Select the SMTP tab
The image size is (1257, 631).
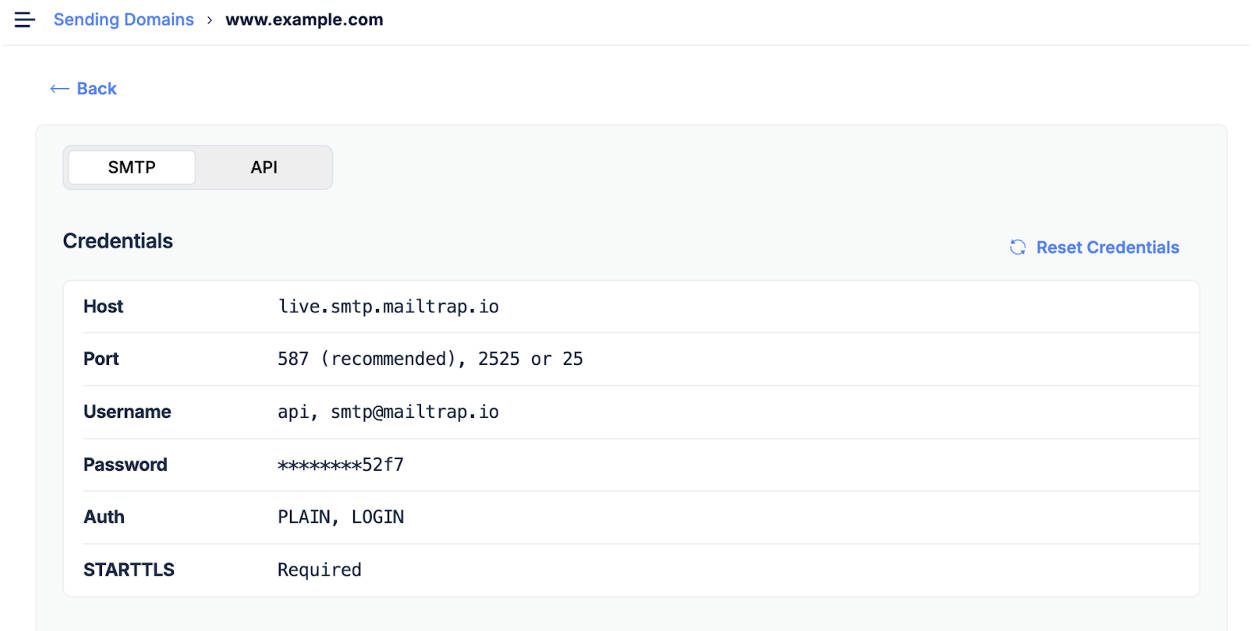coord(130,167)
